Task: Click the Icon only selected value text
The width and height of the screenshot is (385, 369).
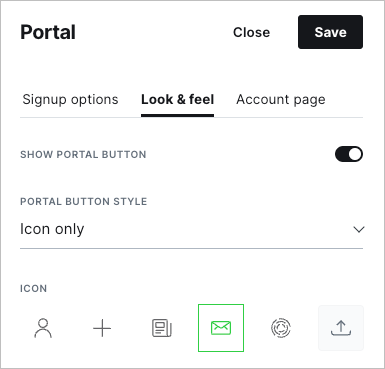Action: coord(52,229)
